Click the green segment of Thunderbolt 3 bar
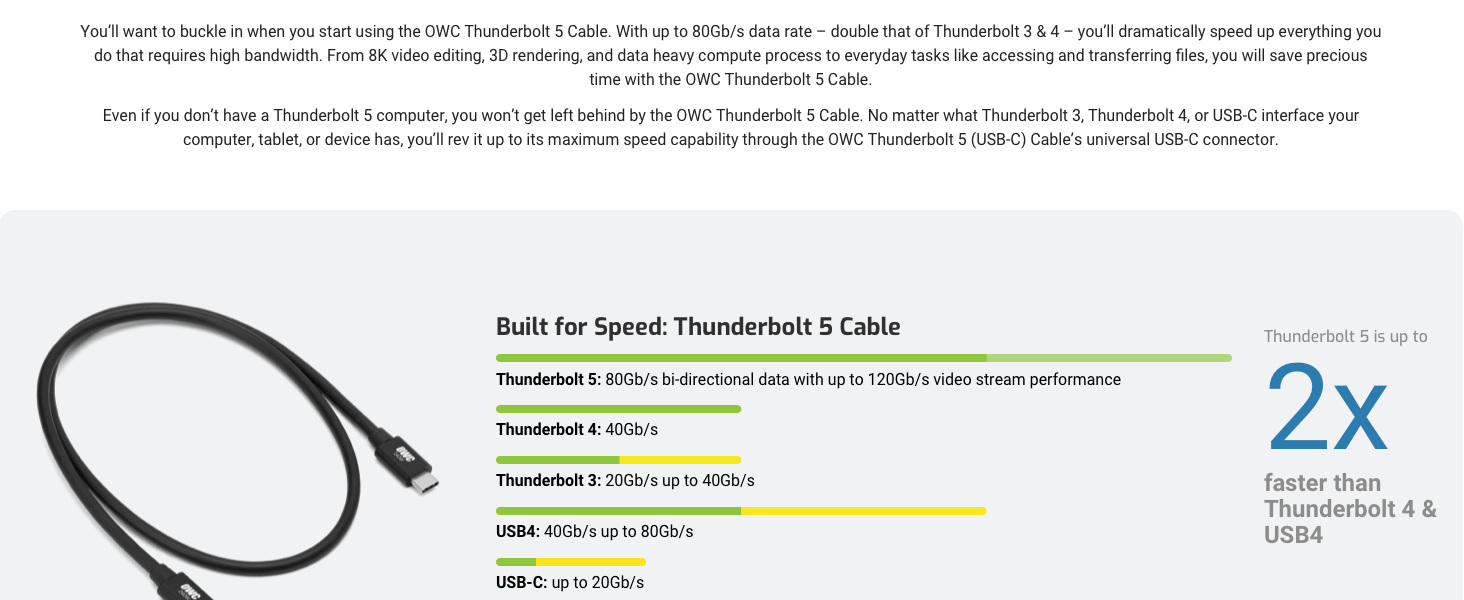 click(x=558, y=460)
